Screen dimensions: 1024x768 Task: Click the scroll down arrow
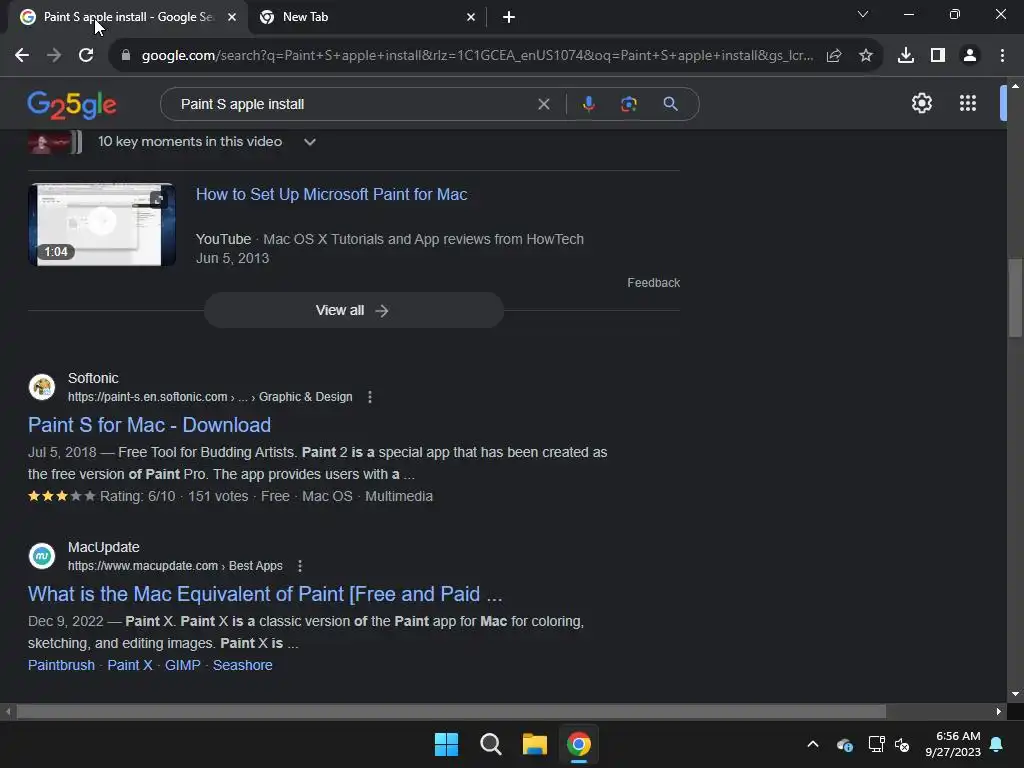[1015, 694]
